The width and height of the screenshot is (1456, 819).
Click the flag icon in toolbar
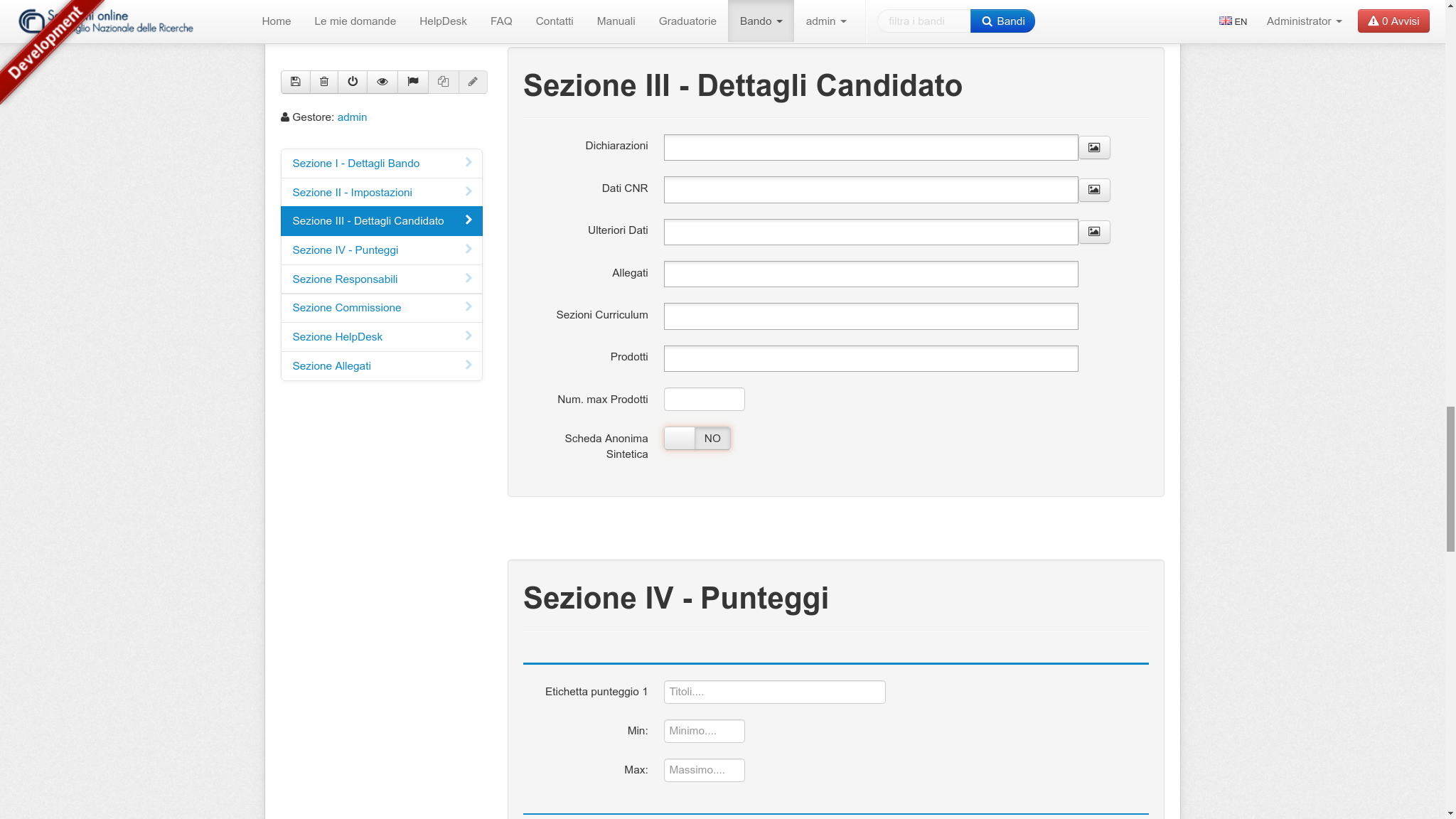[x=413, y=82]
